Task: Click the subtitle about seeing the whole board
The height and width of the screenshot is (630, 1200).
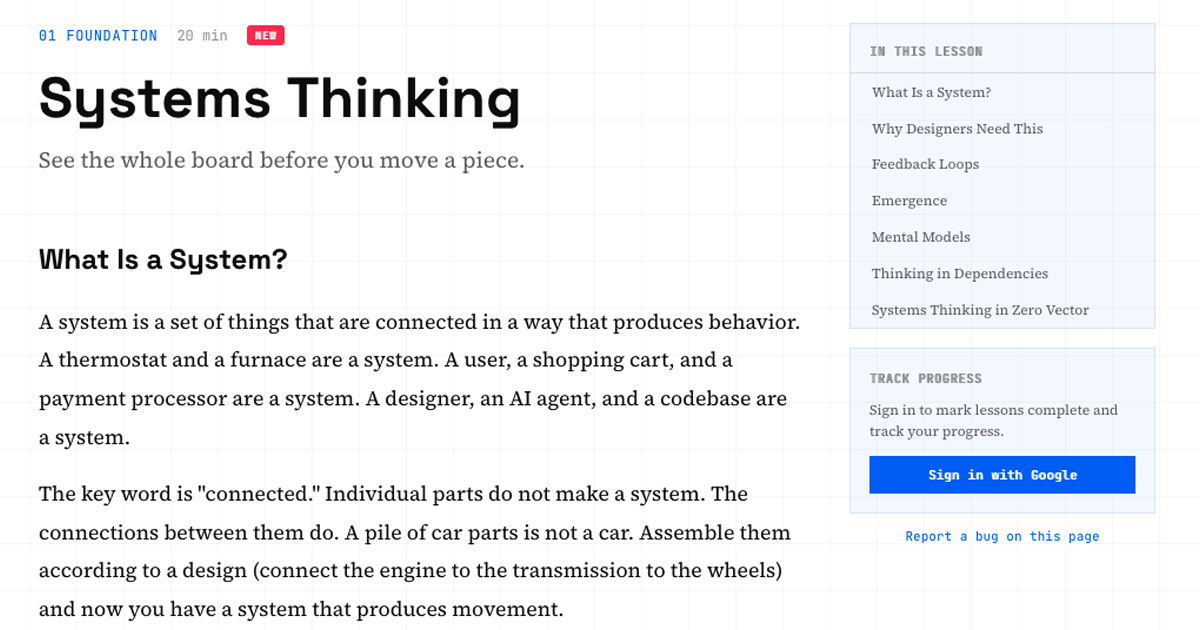Action: [281, 160]
